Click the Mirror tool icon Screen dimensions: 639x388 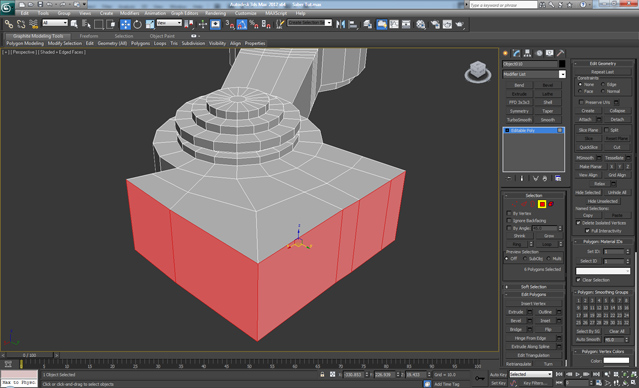[x=341, y=24]
